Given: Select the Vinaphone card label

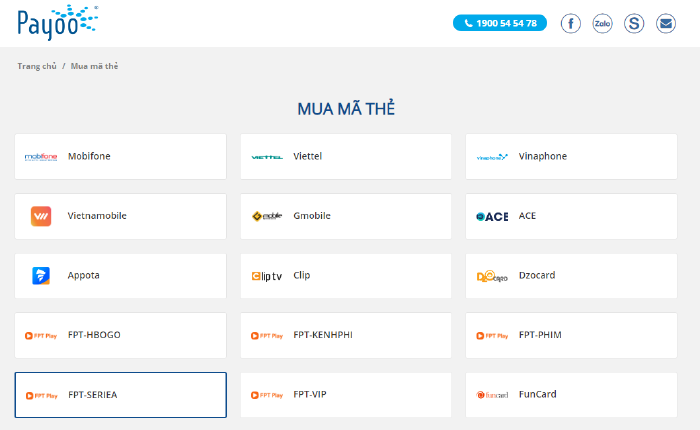Looking at the screenshot, I should (542, 156).
